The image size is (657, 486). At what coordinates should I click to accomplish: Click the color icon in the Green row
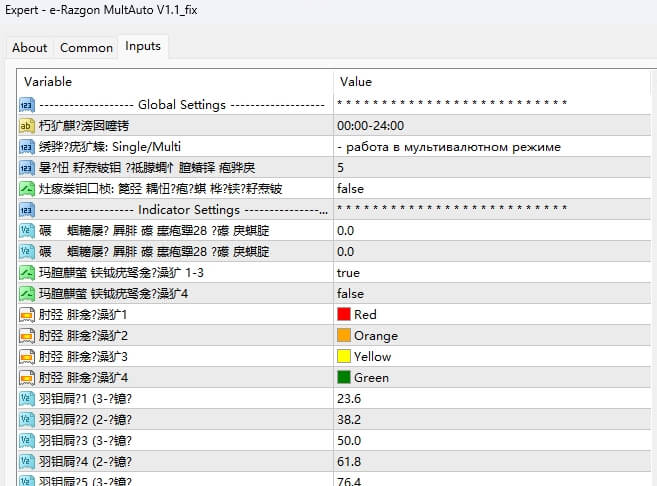pos(27,377)
